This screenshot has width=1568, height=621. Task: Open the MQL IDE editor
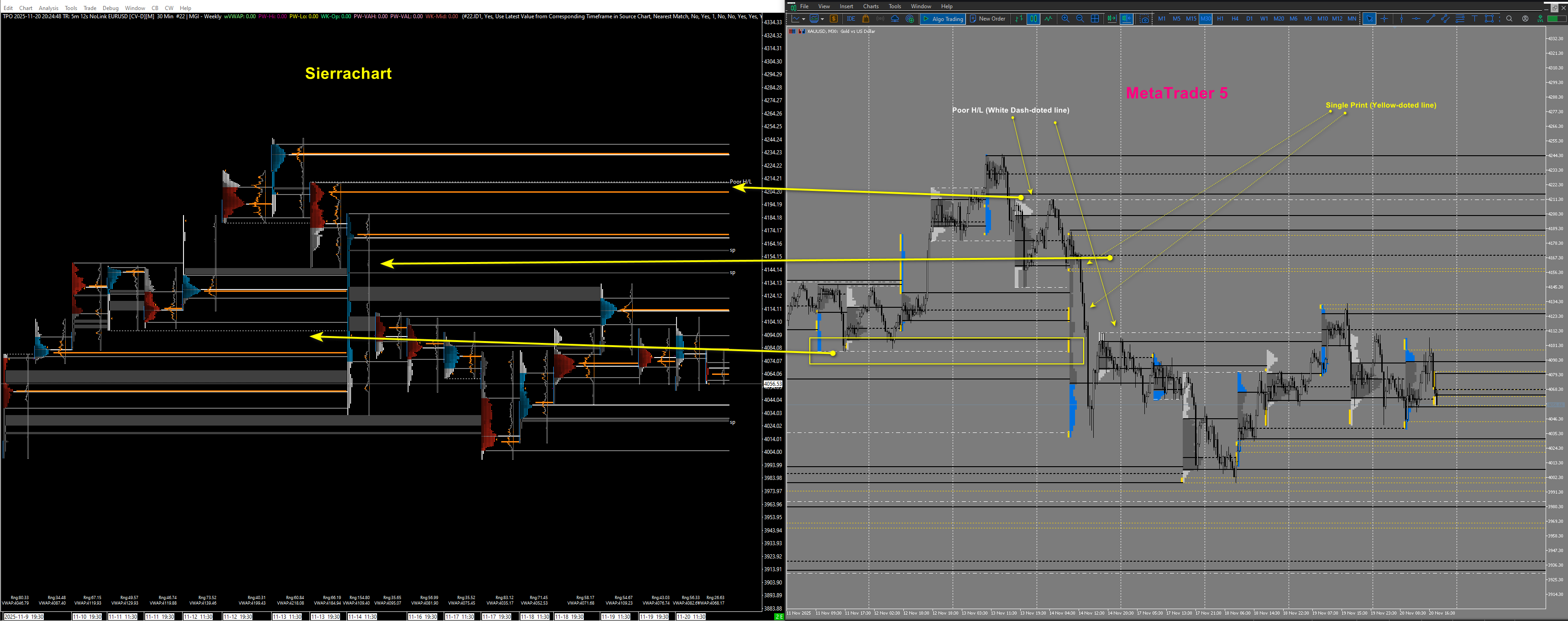pos(851,19)
